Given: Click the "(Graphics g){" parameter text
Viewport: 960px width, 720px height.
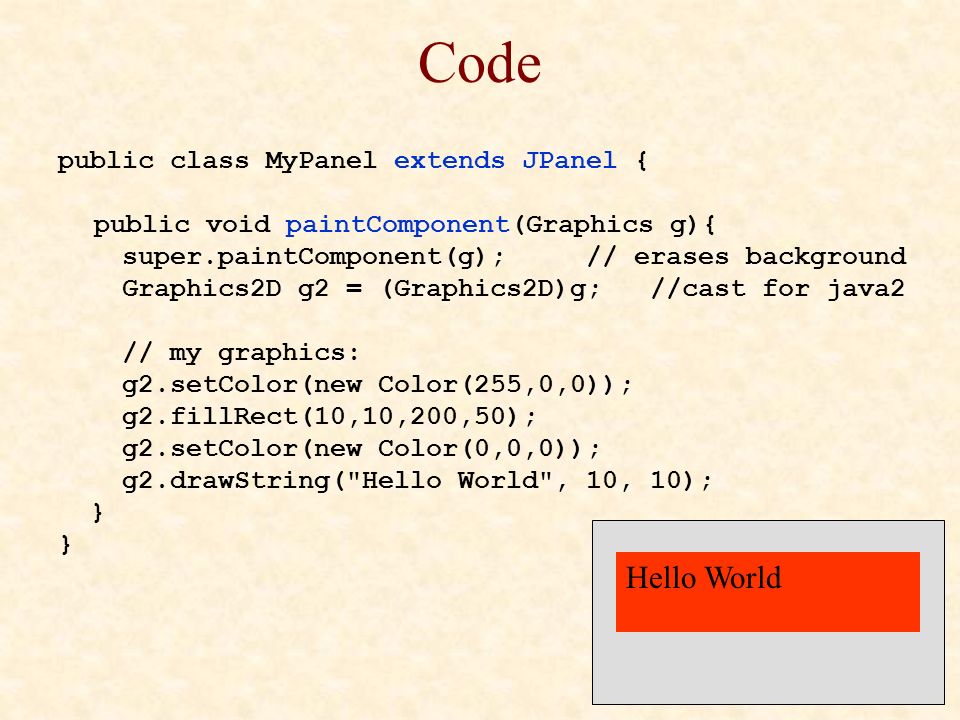Looking at the screenshot, I should click(614, 225).
